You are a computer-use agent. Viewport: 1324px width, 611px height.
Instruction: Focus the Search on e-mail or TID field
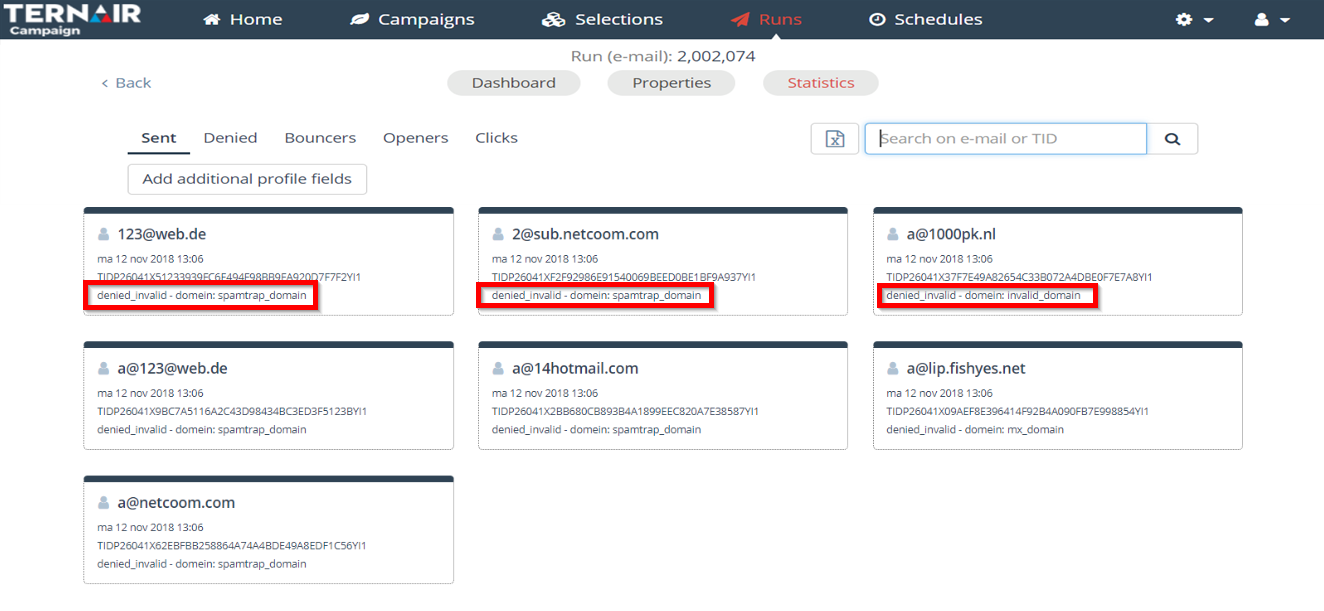point(1006,139)
